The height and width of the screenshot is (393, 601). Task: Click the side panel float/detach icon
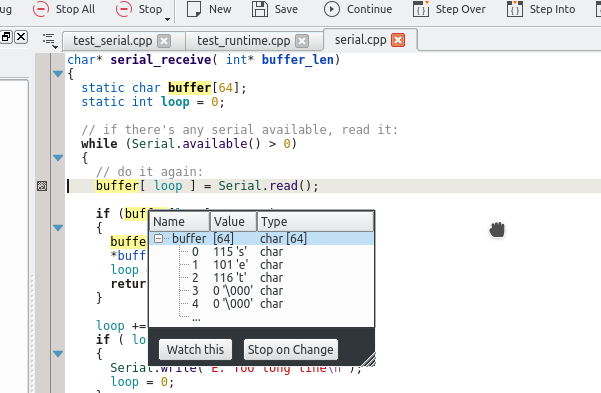point(6,37)
